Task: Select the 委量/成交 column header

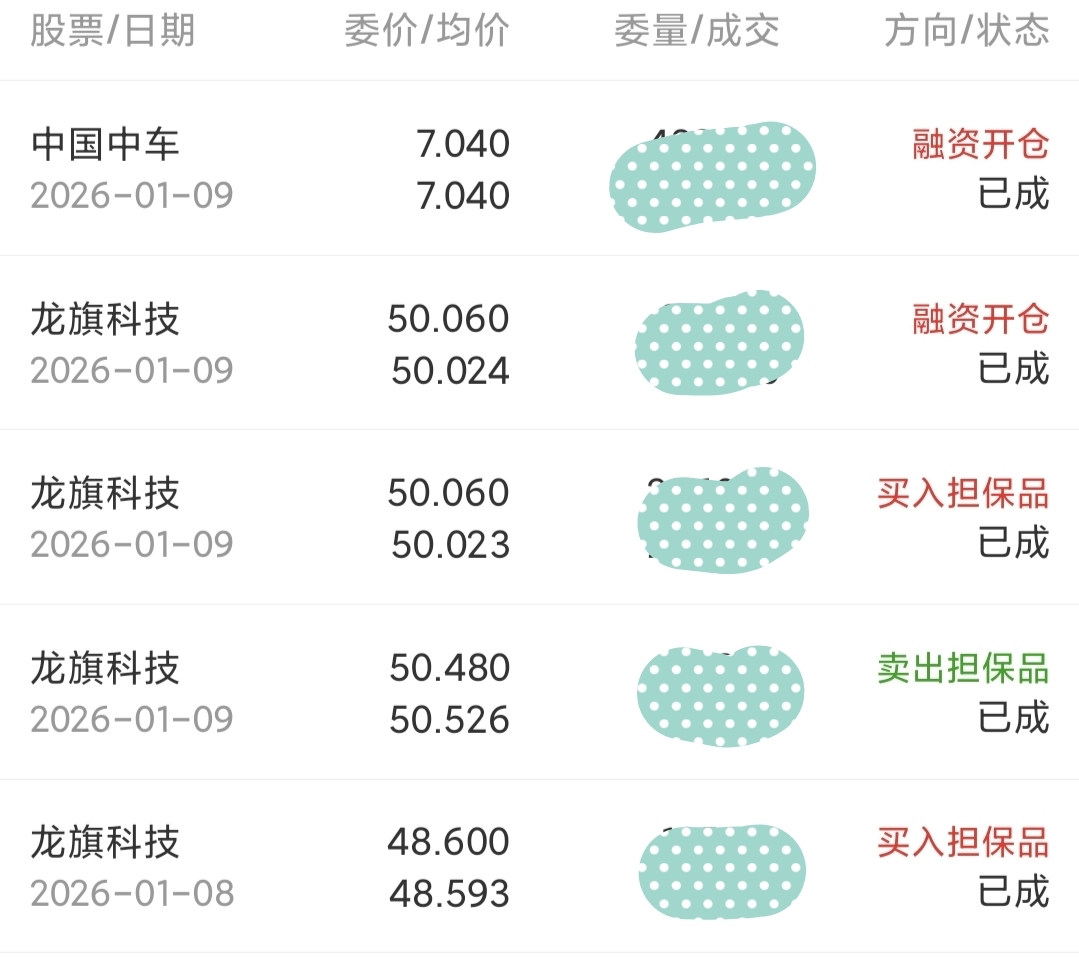Action: click(696, 31)
